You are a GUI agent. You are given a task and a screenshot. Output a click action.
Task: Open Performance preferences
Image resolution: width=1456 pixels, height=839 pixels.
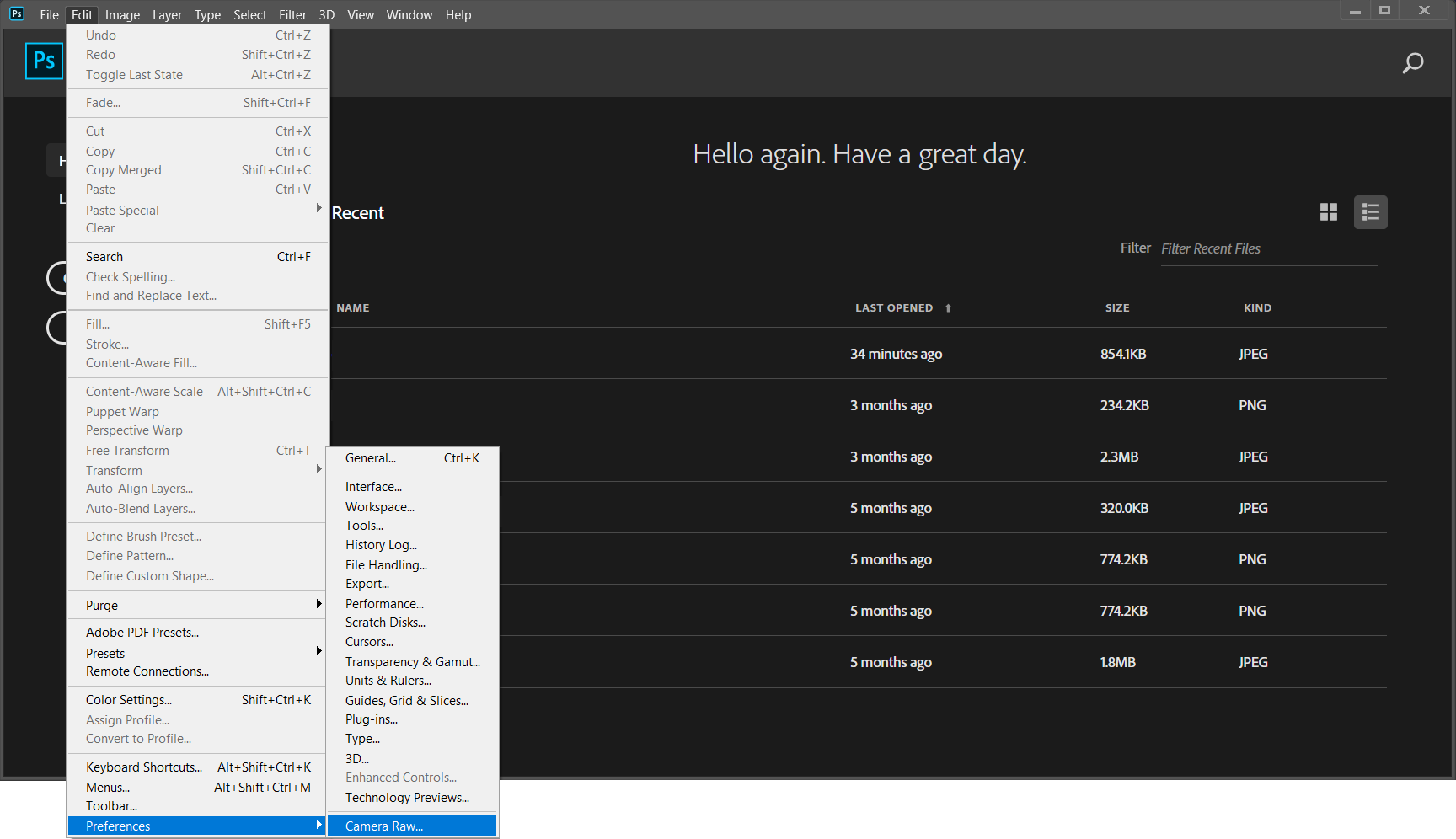[384, 604]
